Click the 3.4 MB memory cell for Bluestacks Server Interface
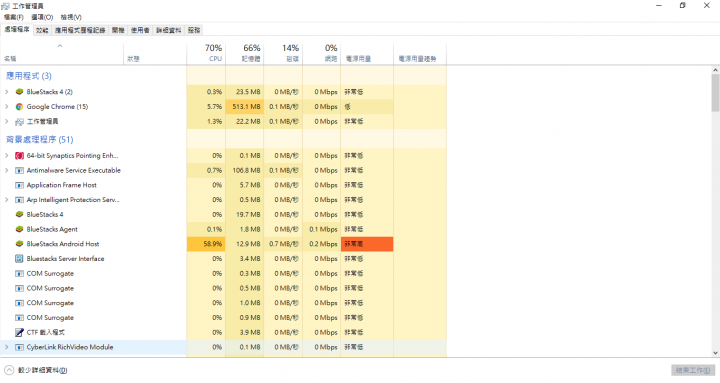 pyautogui.click(x=245, y=259)
